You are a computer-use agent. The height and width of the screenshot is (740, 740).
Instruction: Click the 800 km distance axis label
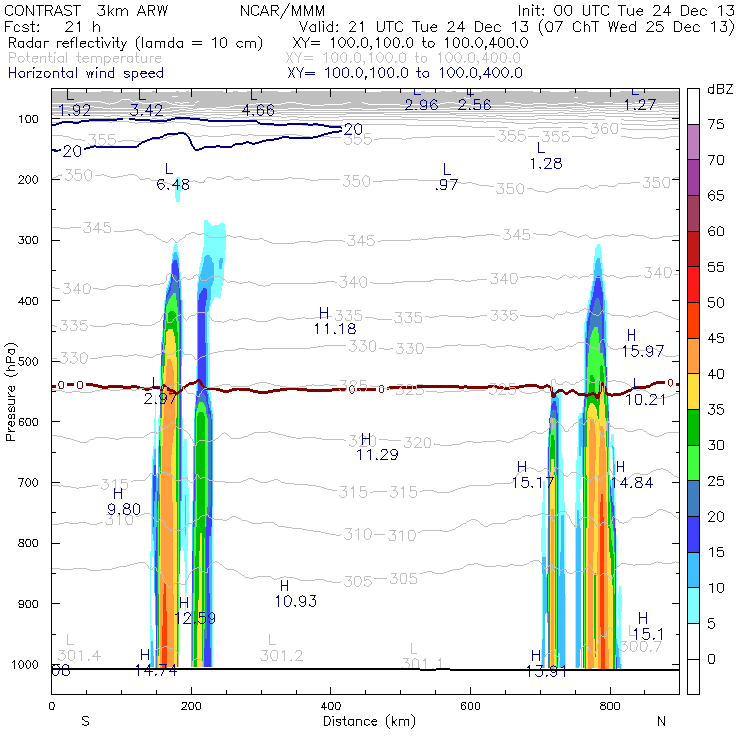click(610, 706)
